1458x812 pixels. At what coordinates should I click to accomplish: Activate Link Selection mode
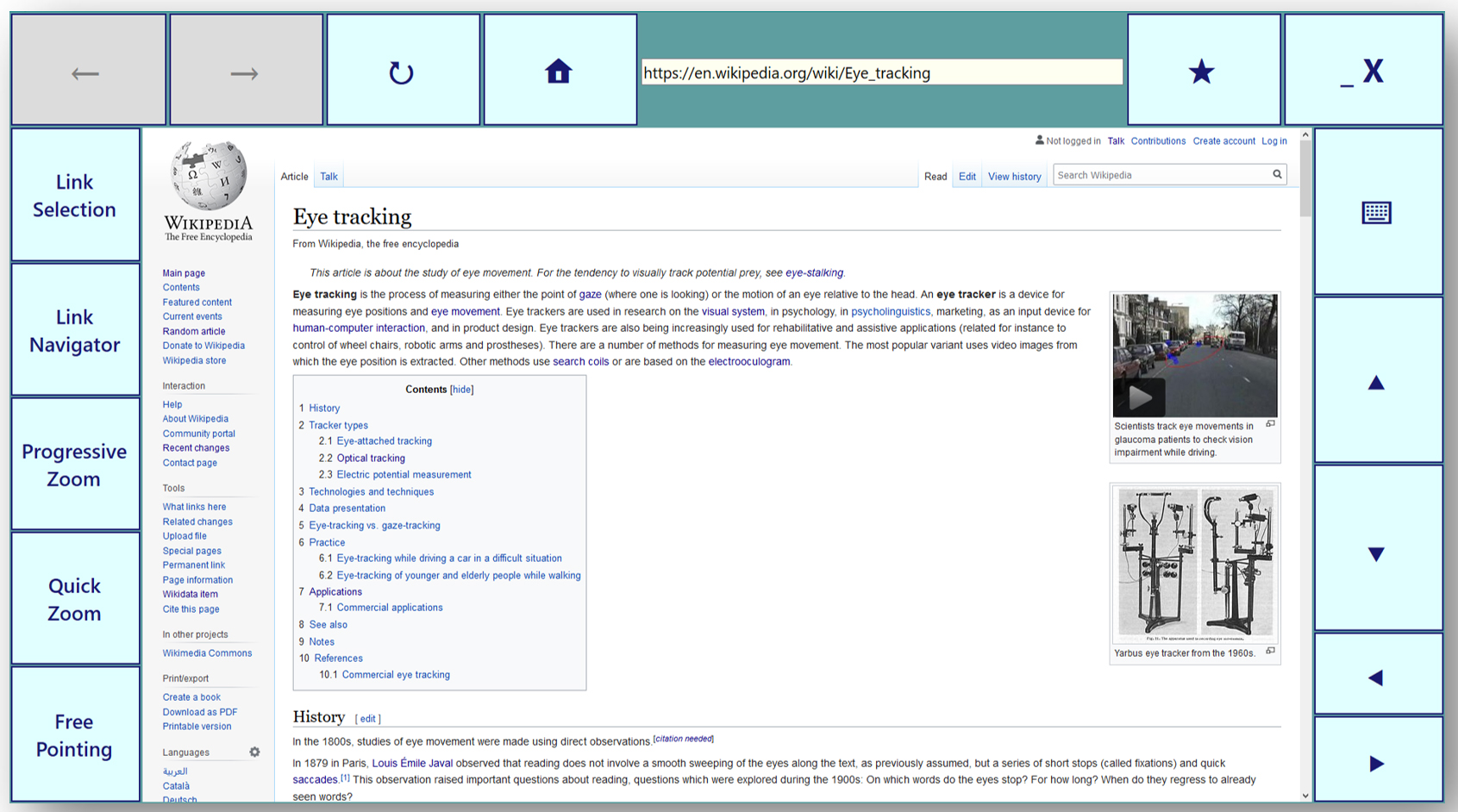(x=75, y=195)
